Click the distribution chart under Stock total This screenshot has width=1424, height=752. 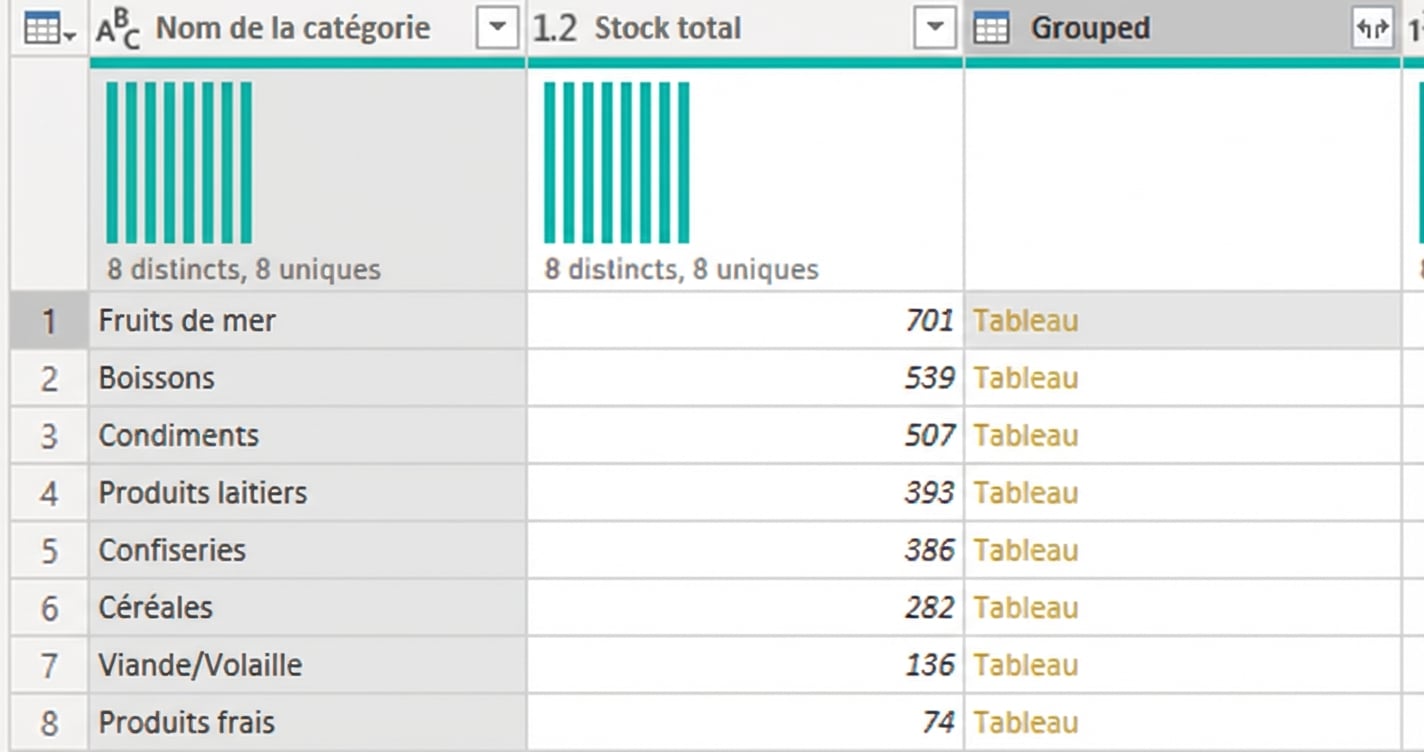[617, 163]
